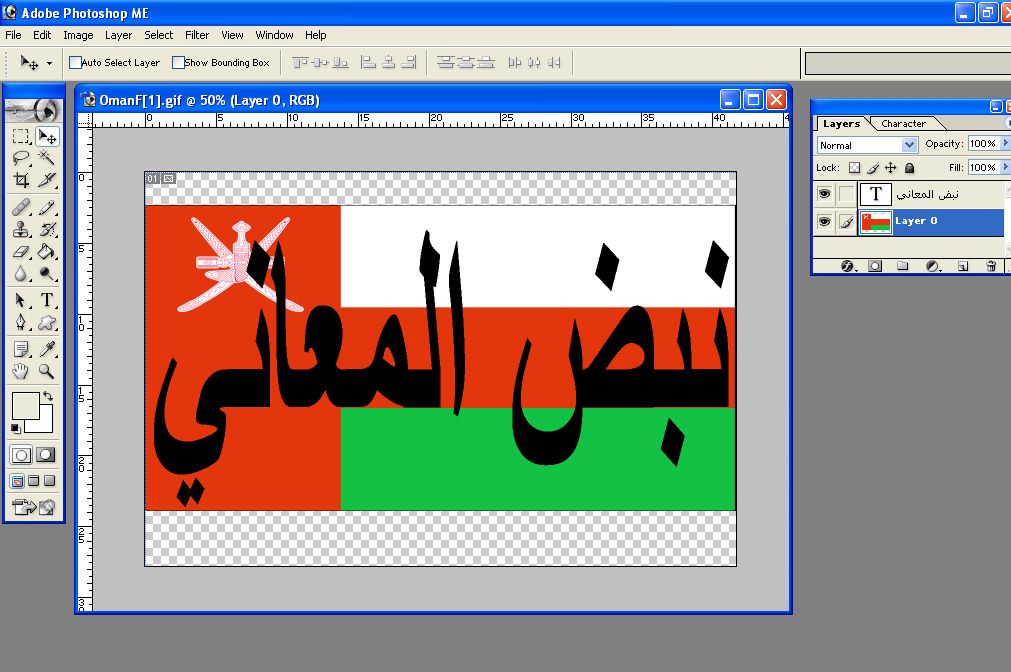Screen dimensions: 1011x672
Task: Select Full Screen with Menu Bar mode
Action: (34, 480)
